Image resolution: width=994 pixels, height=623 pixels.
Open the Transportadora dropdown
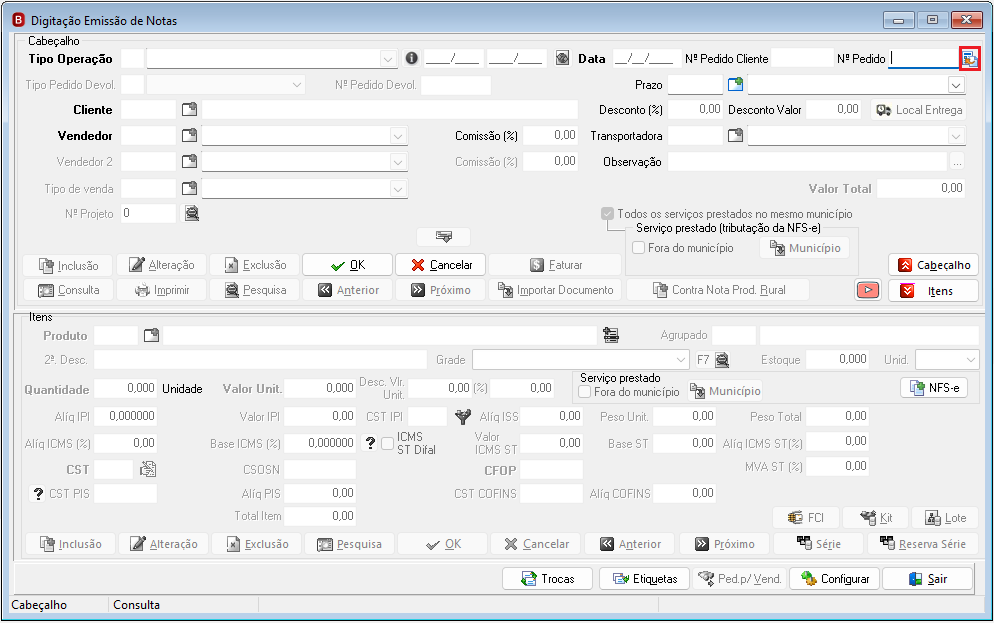click(956, 136)
